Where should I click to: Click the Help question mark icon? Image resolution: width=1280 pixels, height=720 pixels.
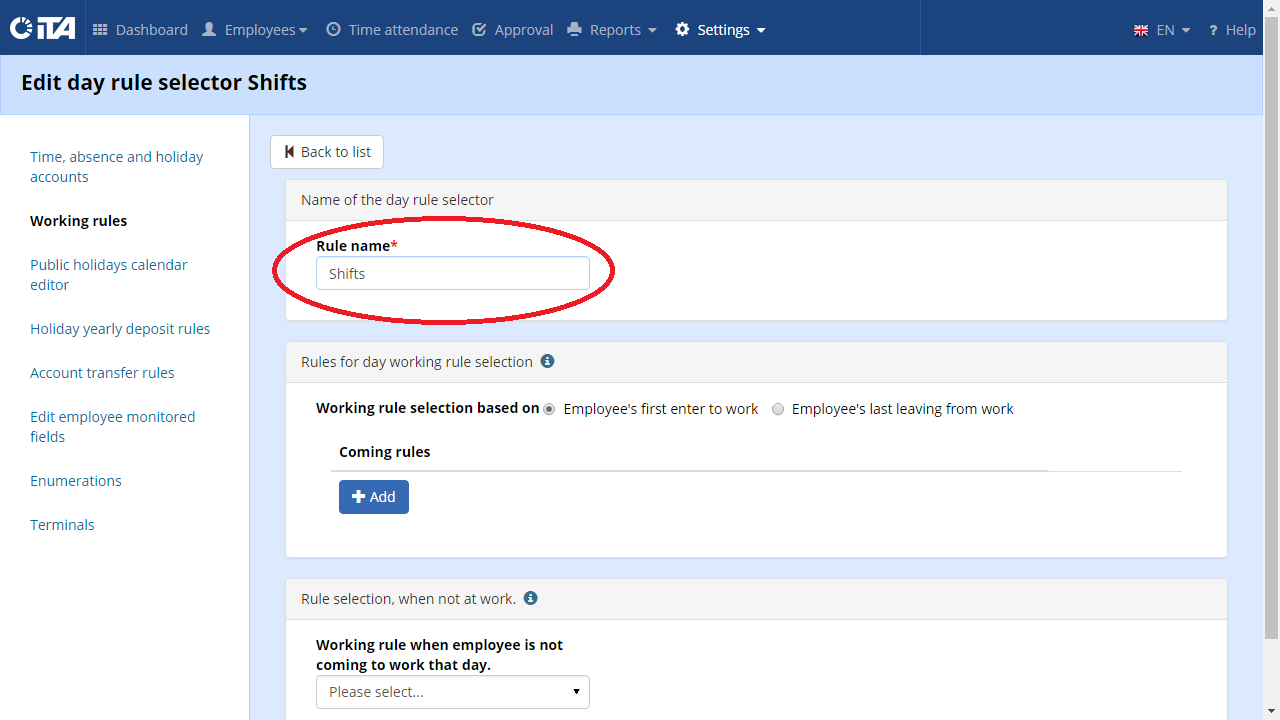pos(1213,30)
